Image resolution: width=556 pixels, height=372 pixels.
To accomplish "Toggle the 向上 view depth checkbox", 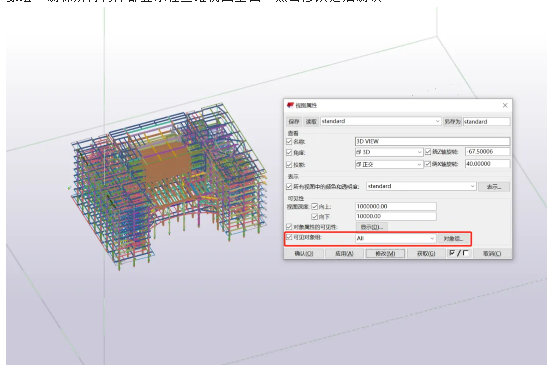I will click(x=314, y=206).
